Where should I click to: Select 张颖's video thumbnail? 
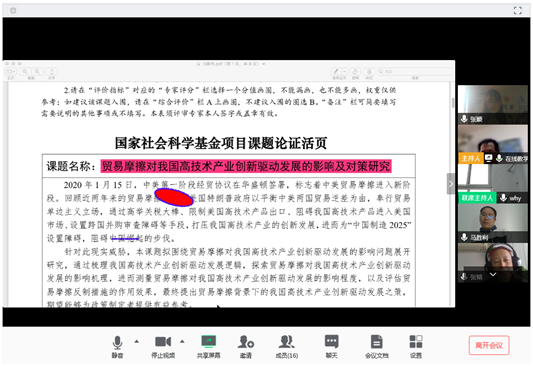point(493,104)
